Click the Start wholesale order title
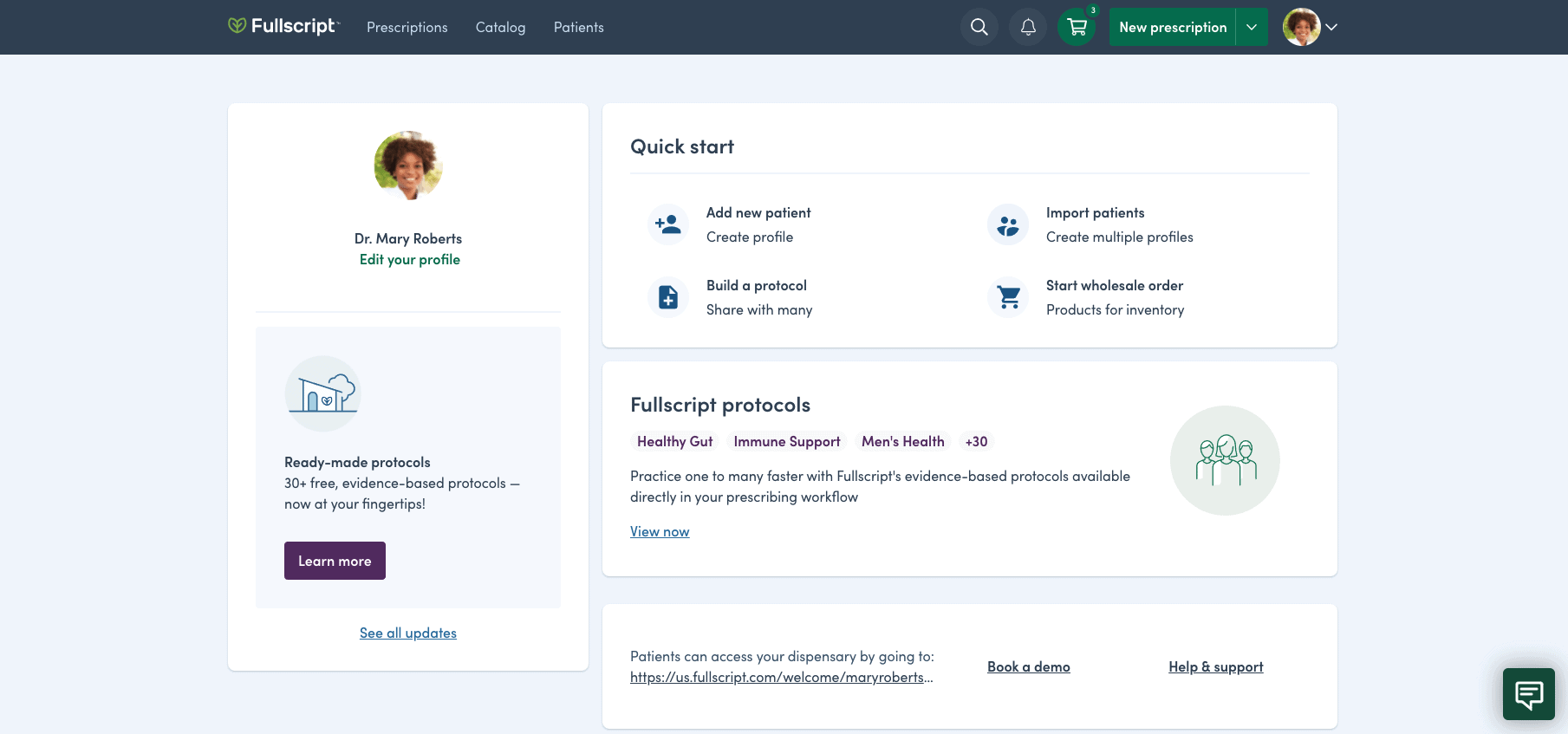The height and width of the screenshot is (734, 1568). click(1115, 285)
